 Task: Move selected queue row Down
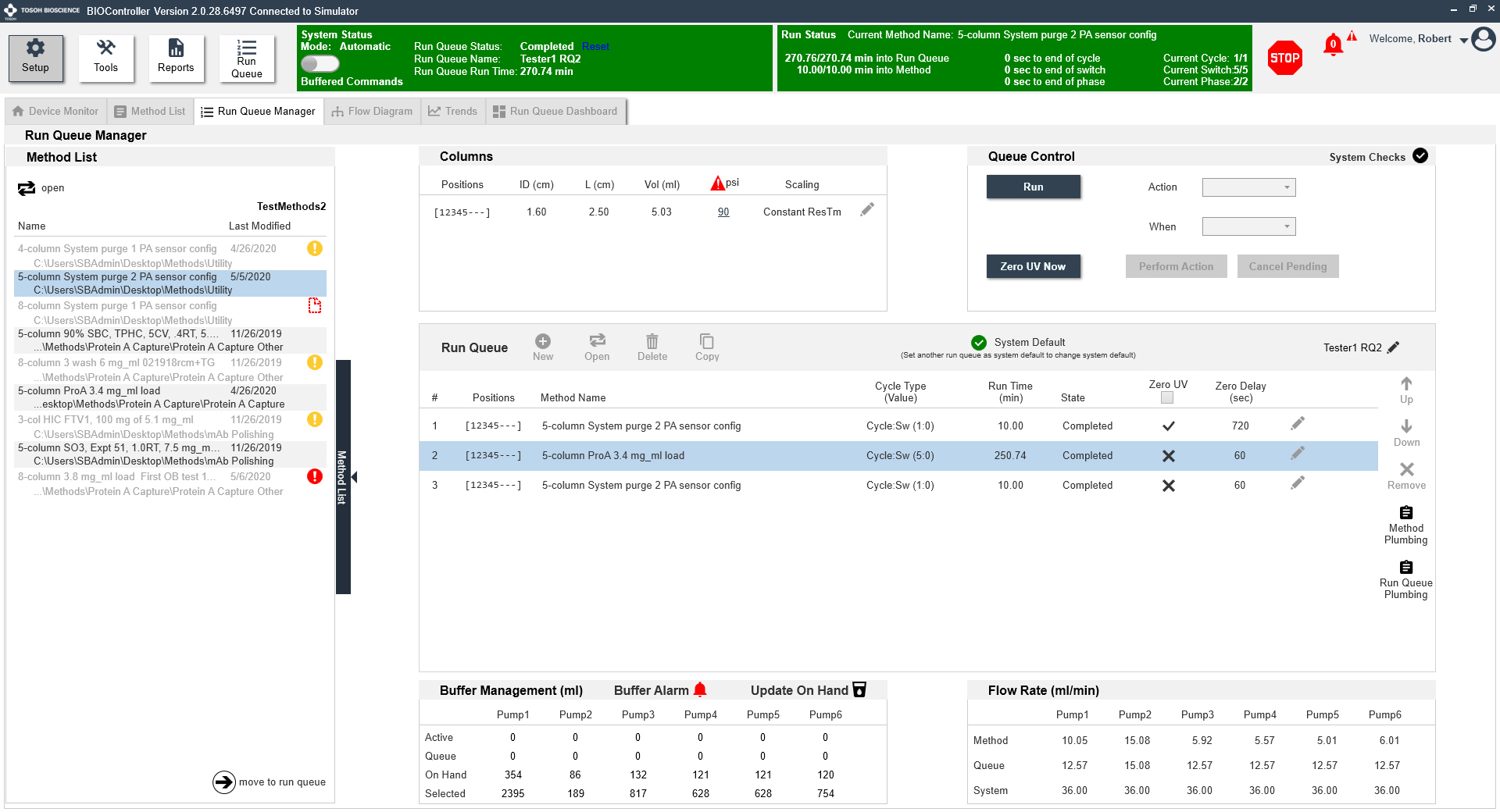1406,433
